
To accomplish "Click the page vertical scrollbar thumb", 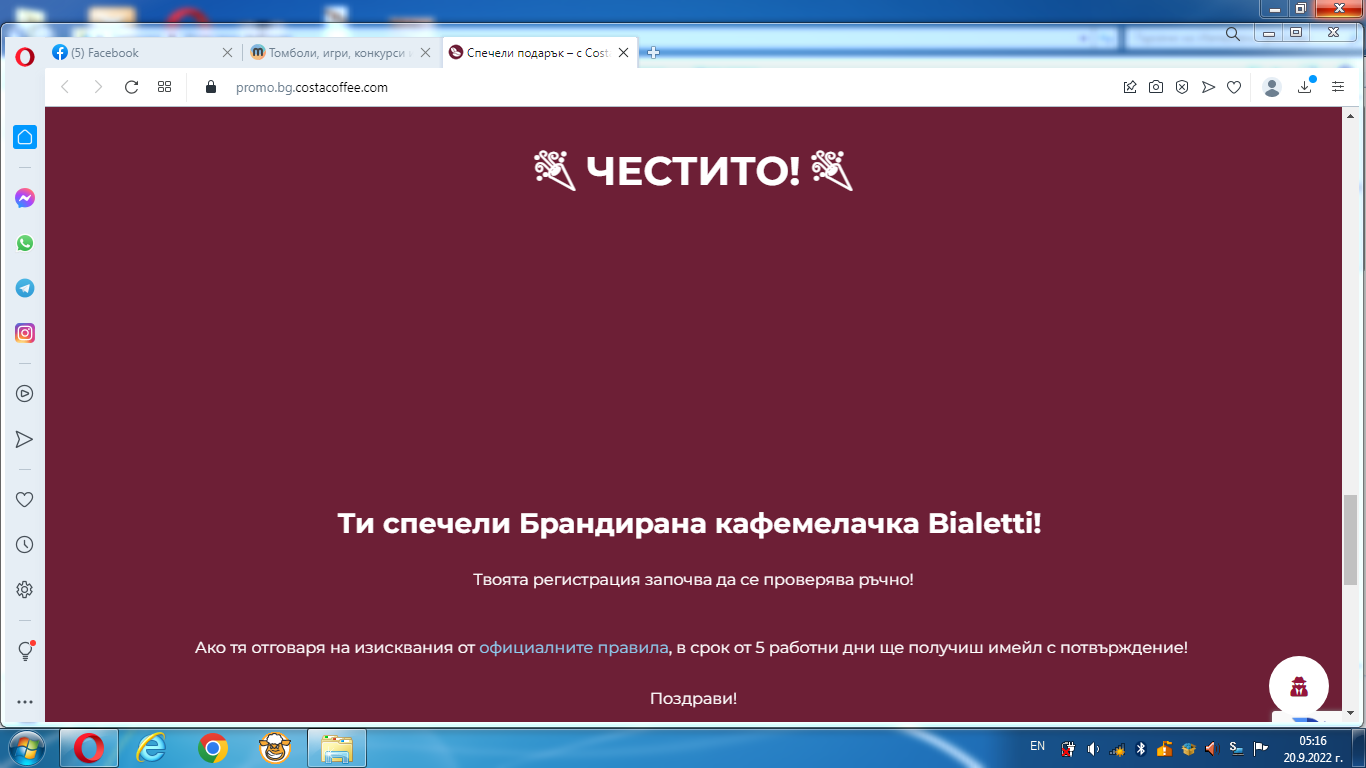I will coord(1350,540).
